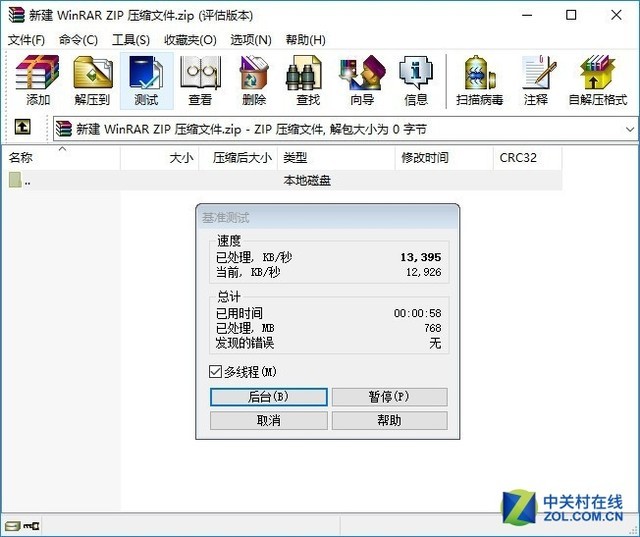Open the 帮助(H) menu
This screenshot has width=640, height=537.
[x=306, y=40]
